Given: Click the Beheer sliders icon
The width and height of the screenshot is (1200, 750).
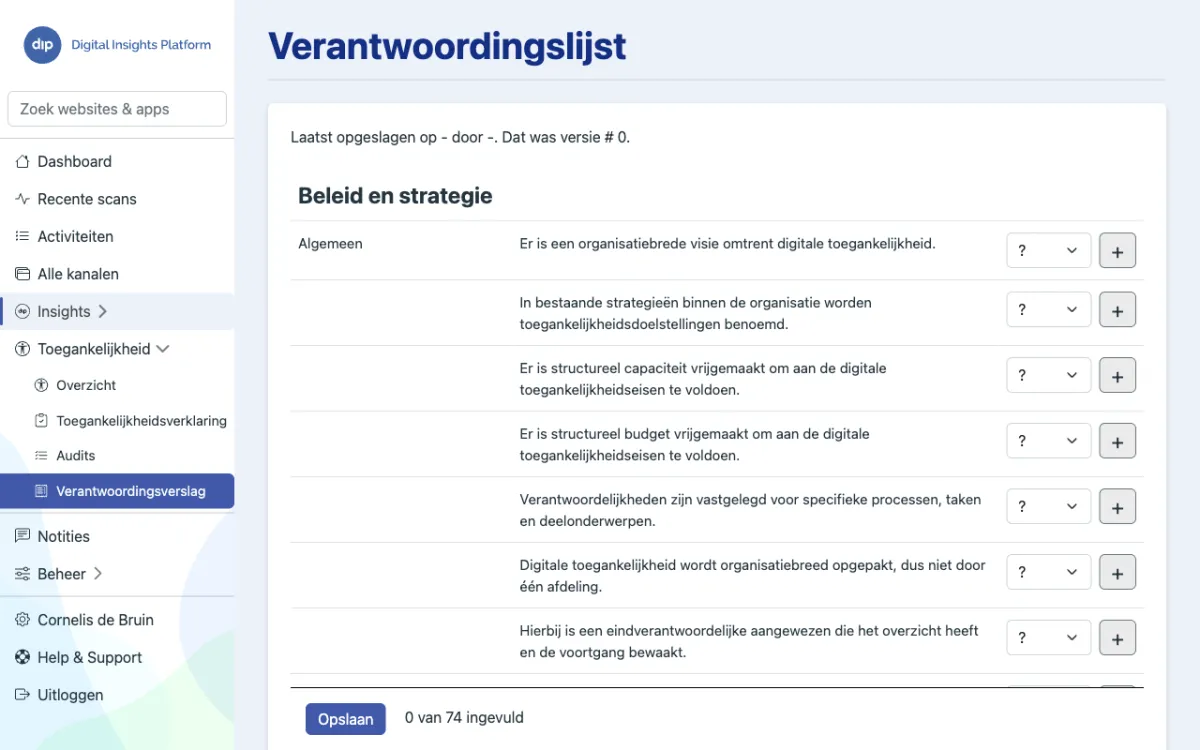Looking at the screenshot, I should 22,574.
